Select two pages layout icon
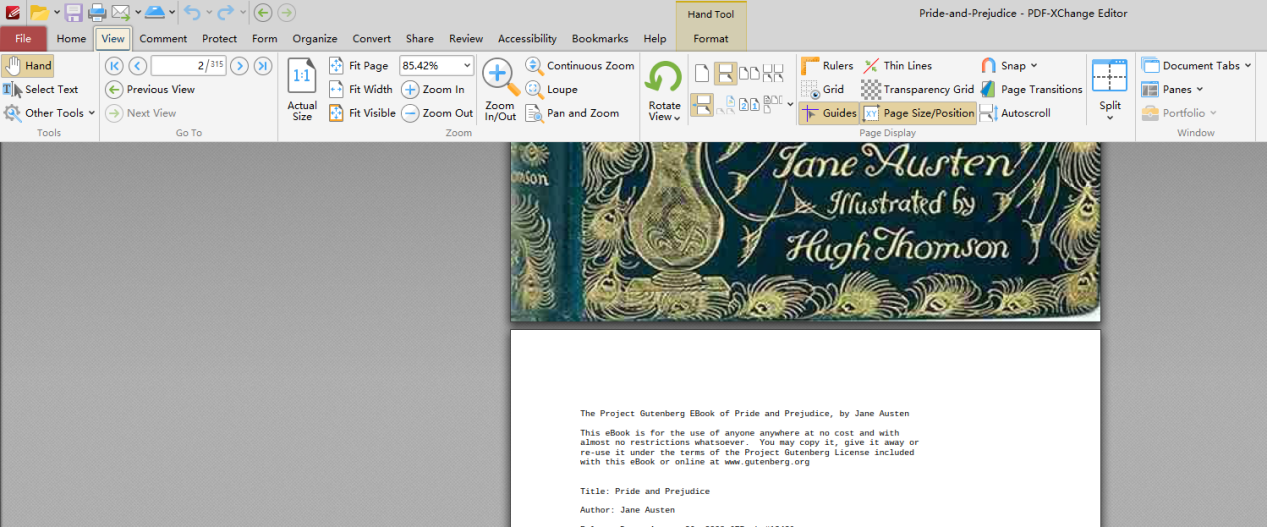Screen dimensions: 1267x527 coord(749,73)
